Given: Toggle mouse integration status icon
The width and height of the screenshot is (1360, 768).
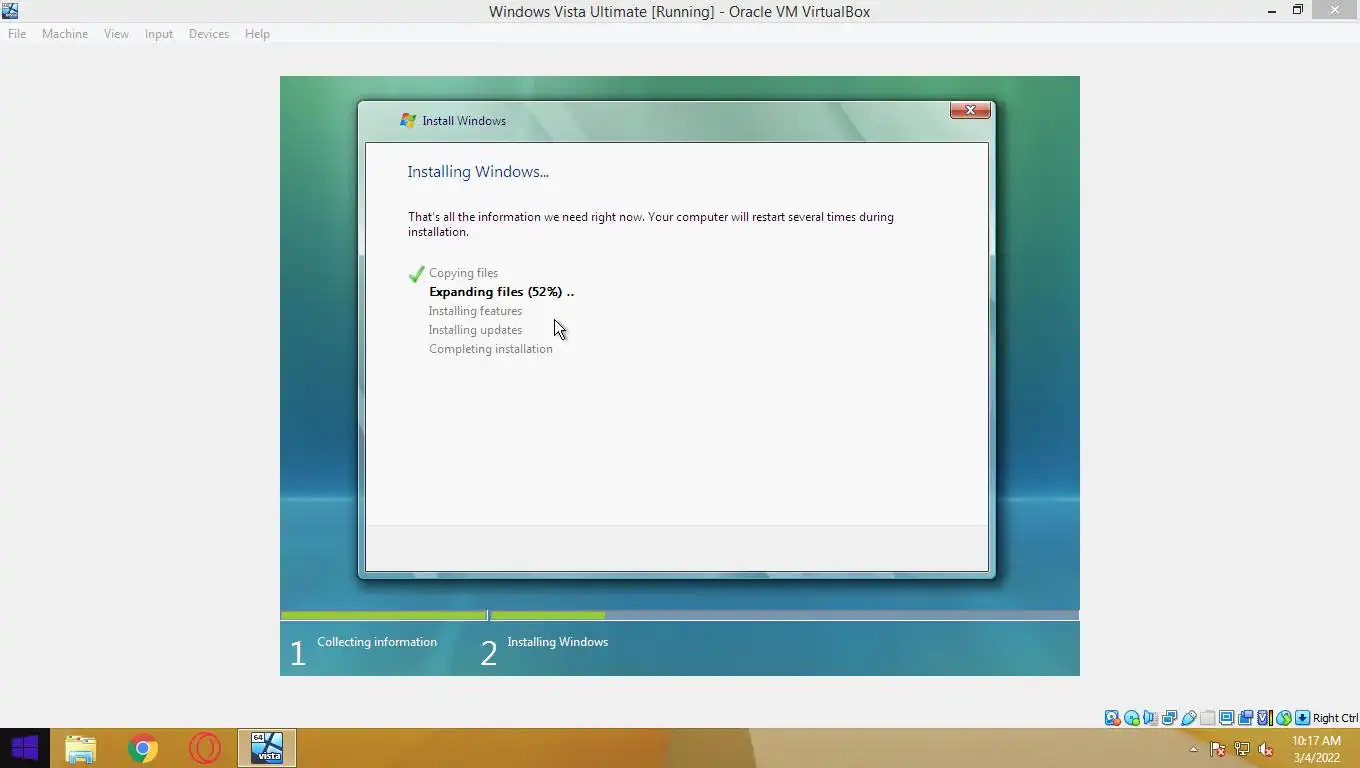Looking at the screenshot, I should point(1283,718).
